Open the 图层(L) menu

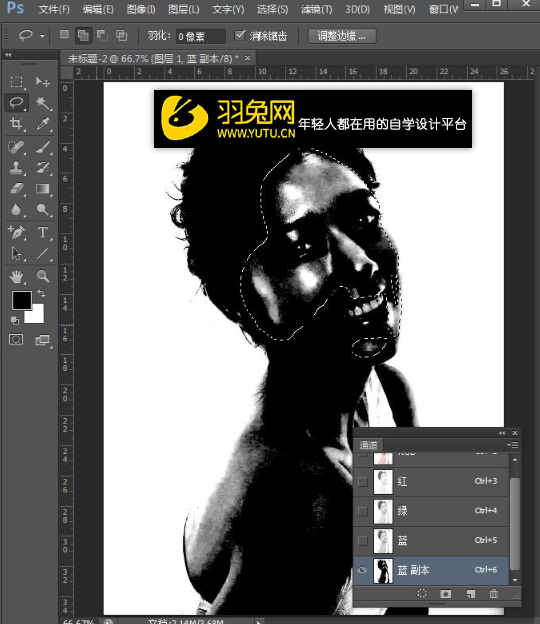pyautogui.click(x=183, y=9)
